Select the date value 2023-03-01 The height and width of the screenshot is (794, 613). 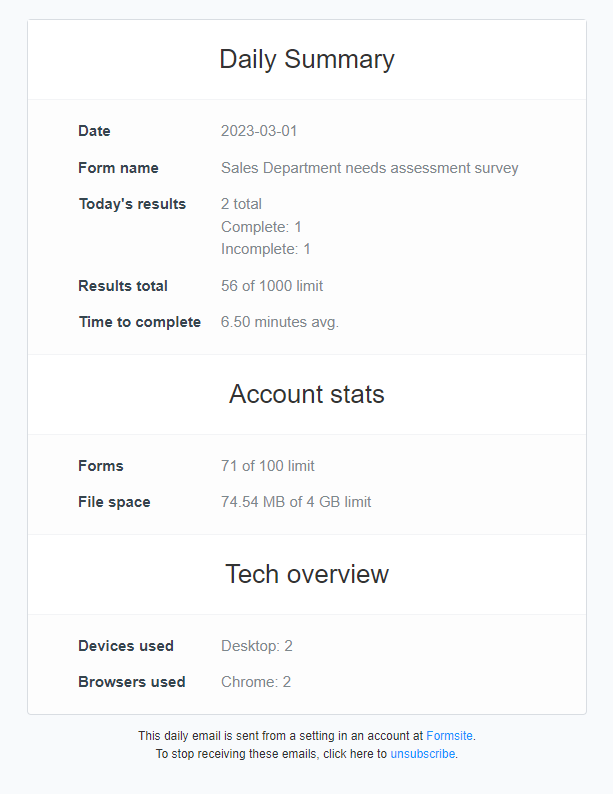(259, 131)
